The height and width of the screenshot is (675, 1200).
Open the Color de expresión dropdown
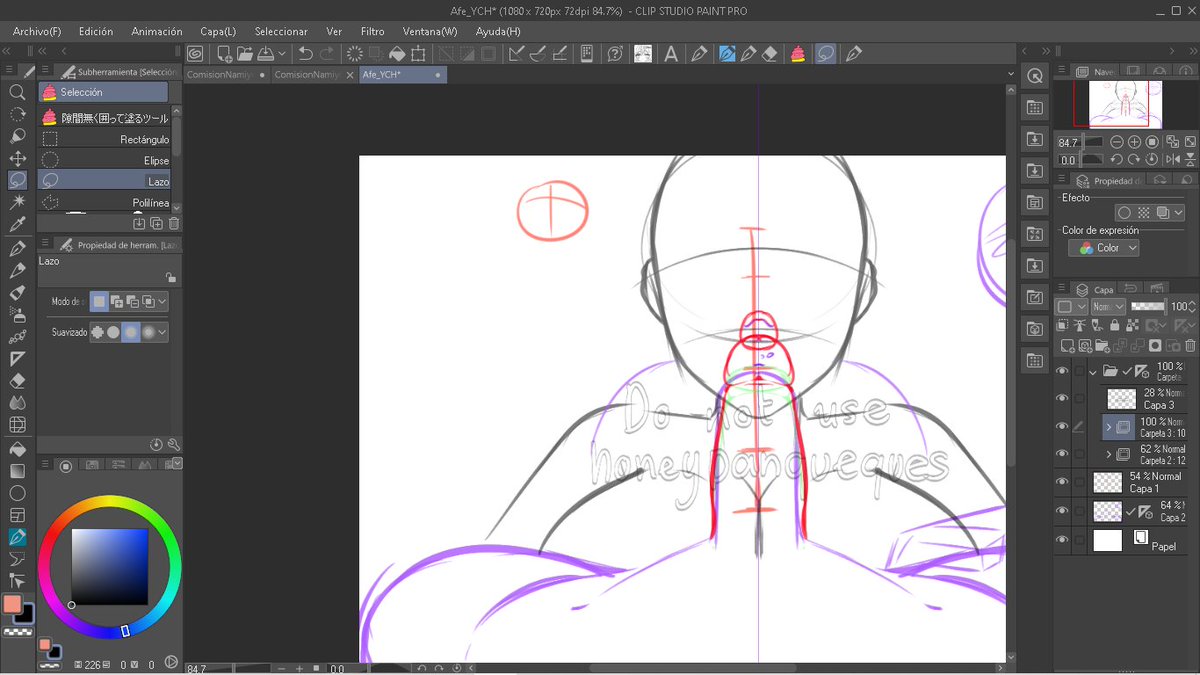(x=1104, y=247)
